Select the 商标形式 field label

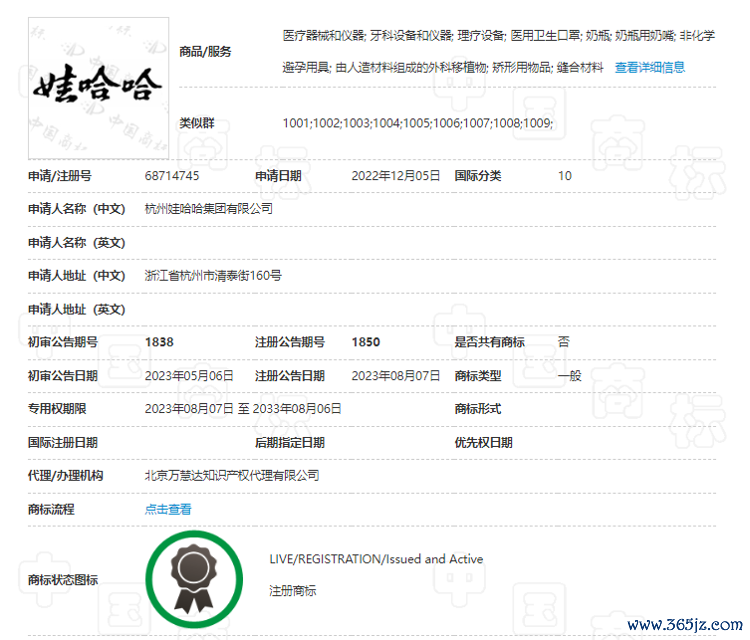pyautogui.click(x=478, y=408)
